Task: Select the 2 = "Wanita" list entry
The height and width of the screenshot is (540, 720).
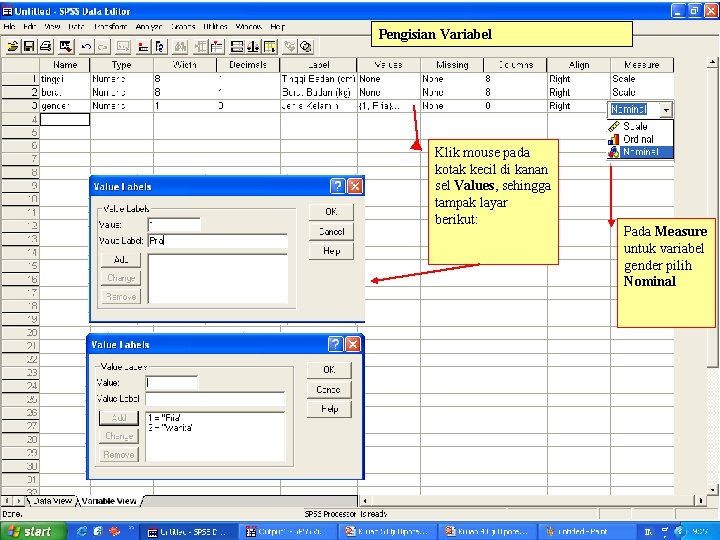Action: pyautogui.click(x=170, y=428)
